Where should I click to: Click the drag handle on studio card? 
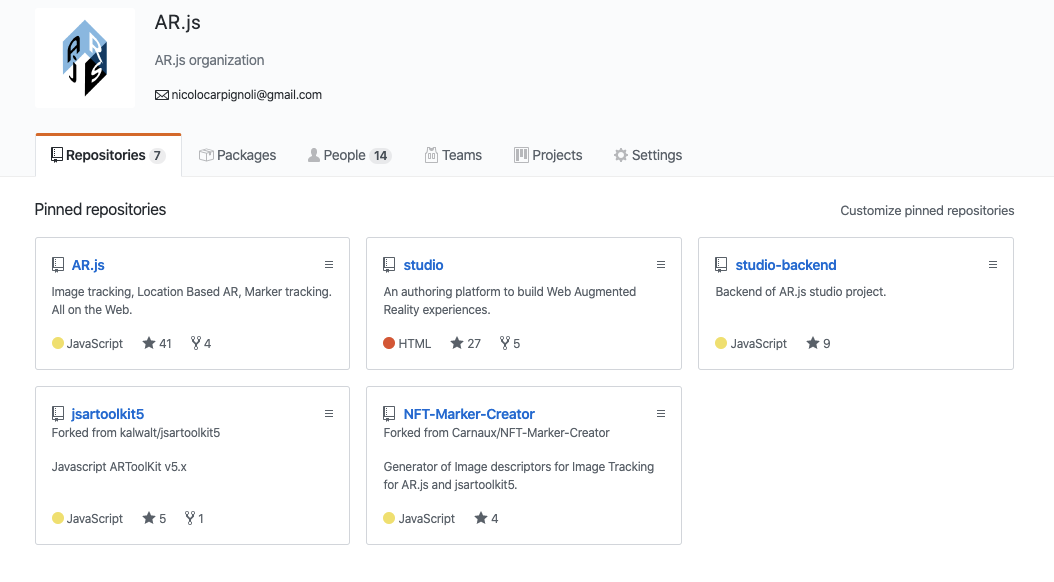click(661, 265)
